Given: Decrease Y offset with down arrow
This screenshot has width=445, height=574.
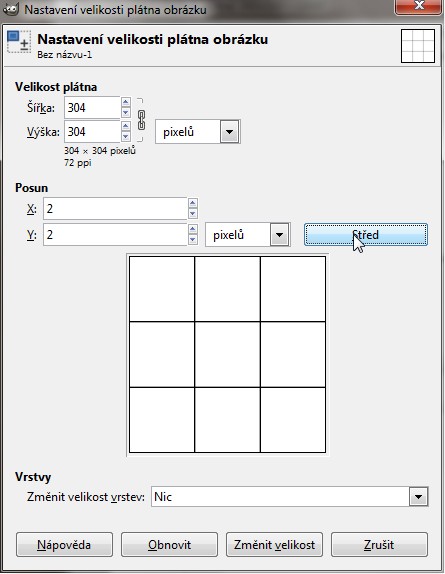Looking at the screenshot, I should click(x=192, y=239).
